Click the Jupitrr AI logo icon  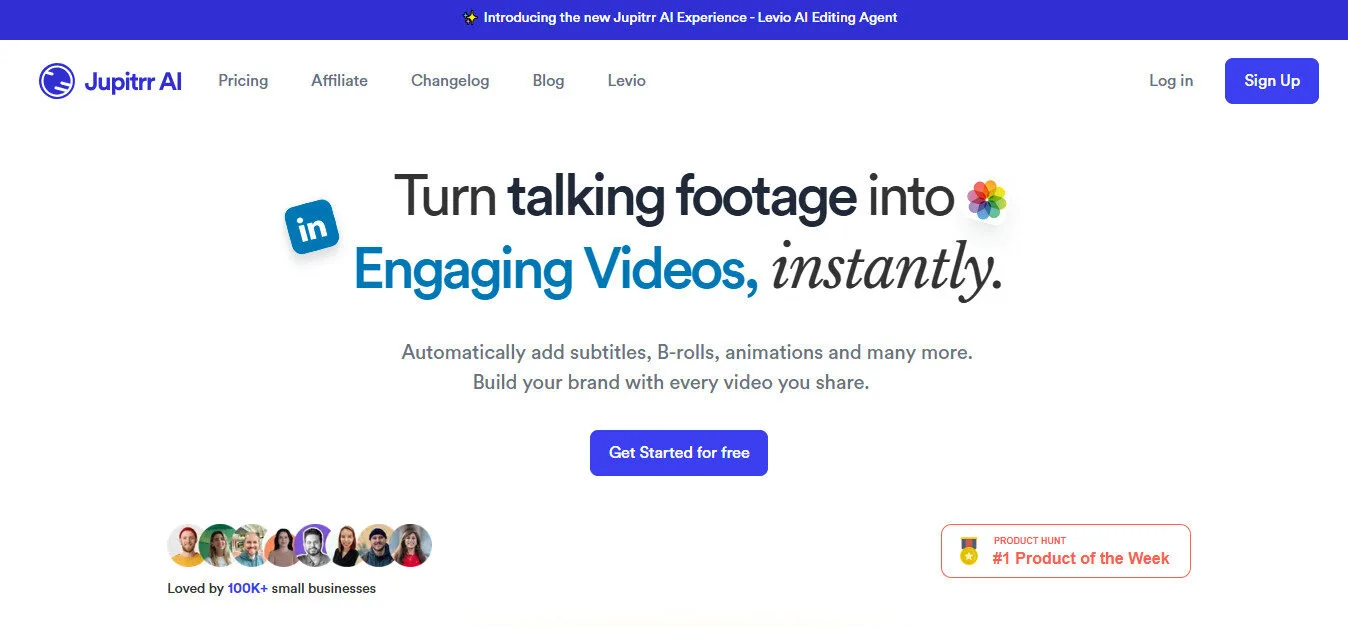[x=57, y=81]
